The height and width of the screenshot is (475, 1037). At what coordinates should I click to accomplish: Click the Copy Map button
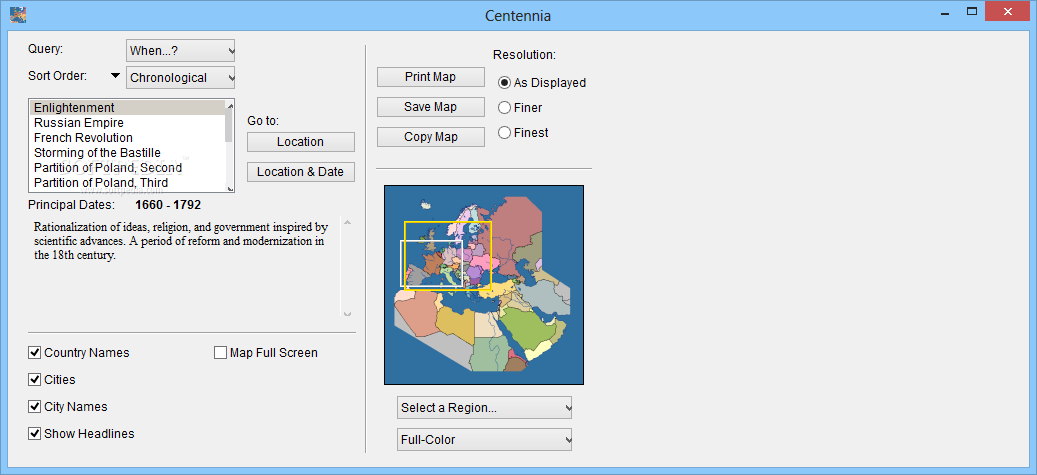(431, 137)
